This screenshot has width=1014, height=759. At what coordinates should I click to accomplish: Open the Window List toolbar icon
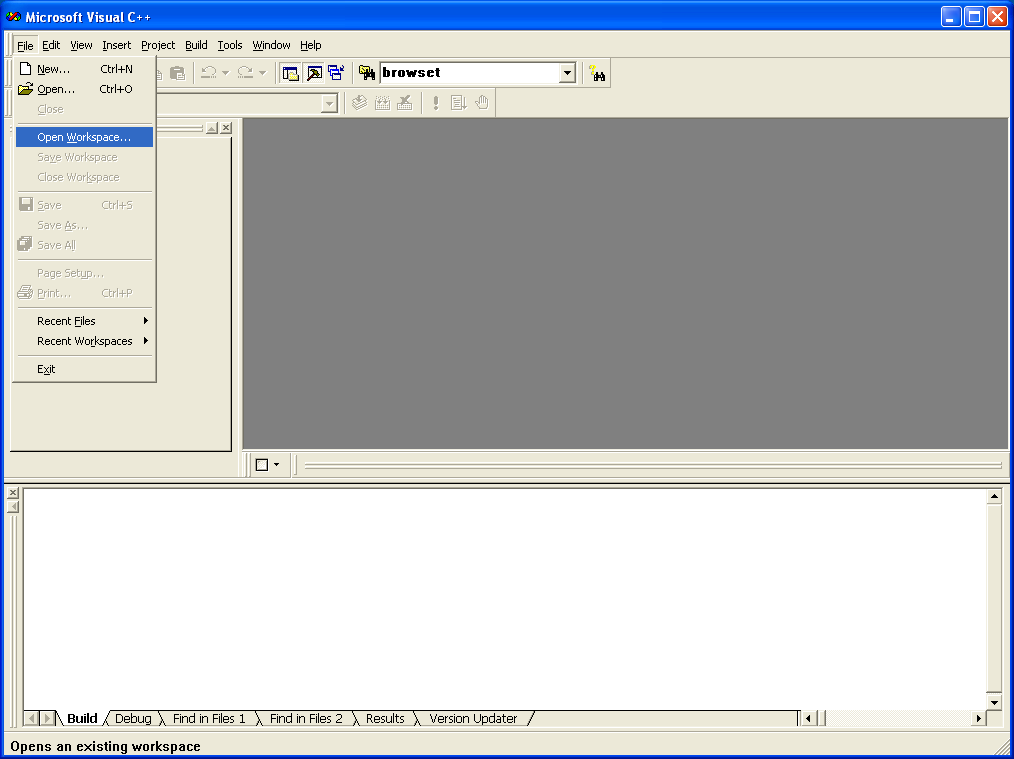pyautogui.click(x=336, y=73)
